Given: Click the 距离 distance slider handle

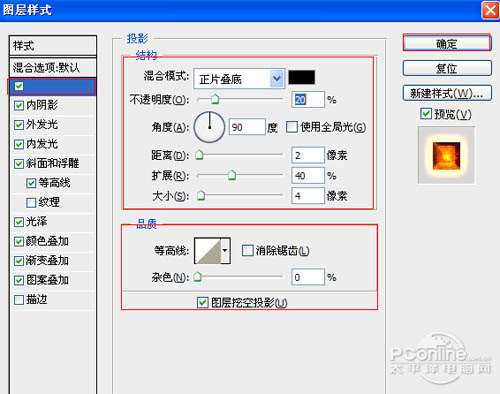Looking at the screenshot, I should [x=199, y=155].
